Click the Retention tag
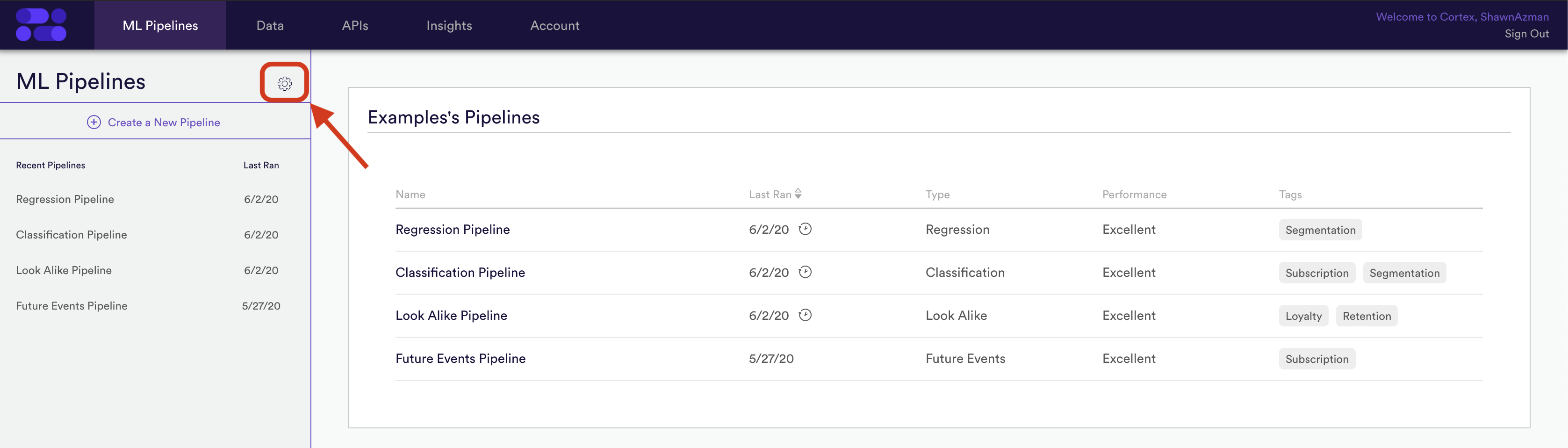 click(x=1366, y=316)
